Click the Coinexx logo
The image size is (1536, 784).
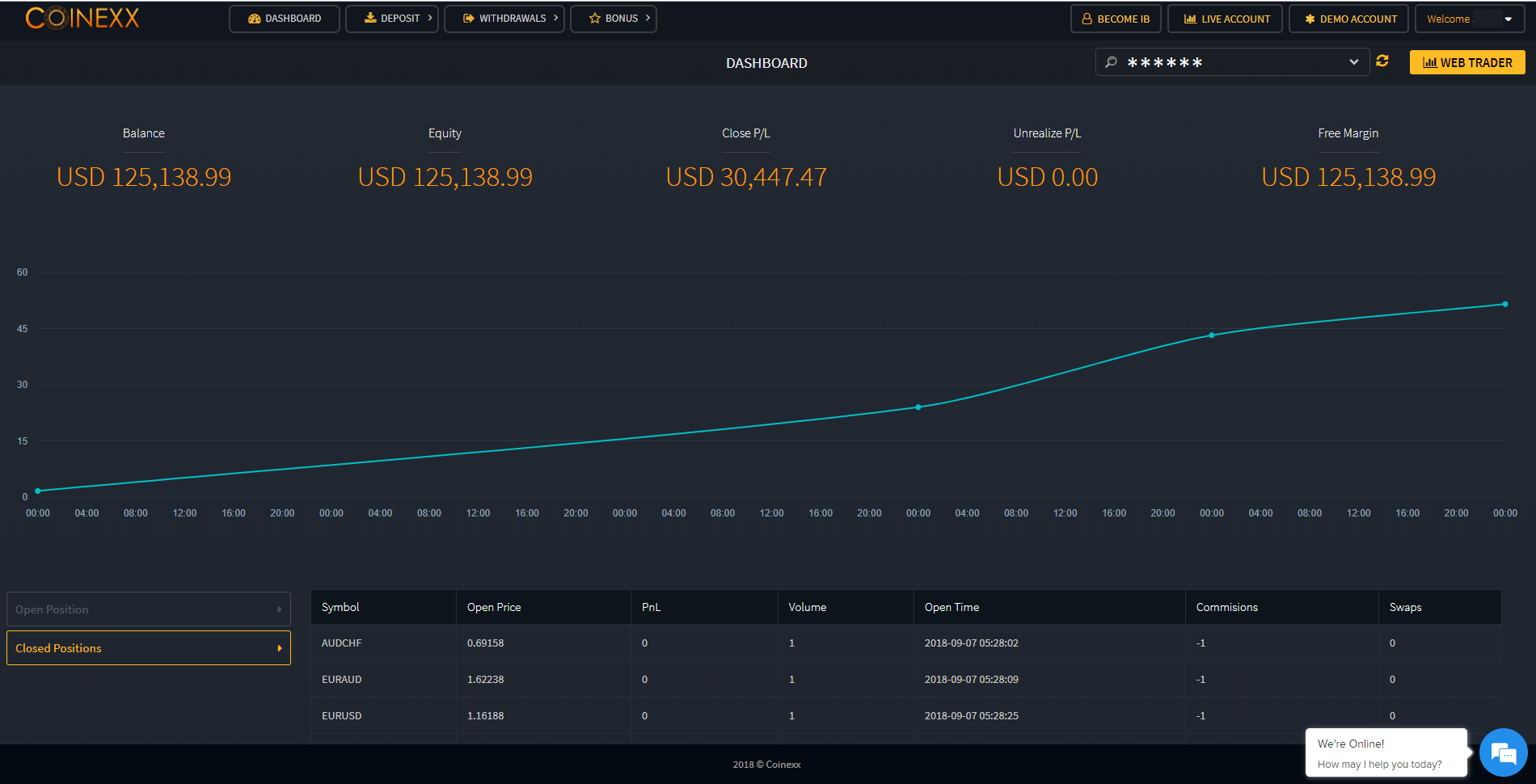tap(82, 19)
